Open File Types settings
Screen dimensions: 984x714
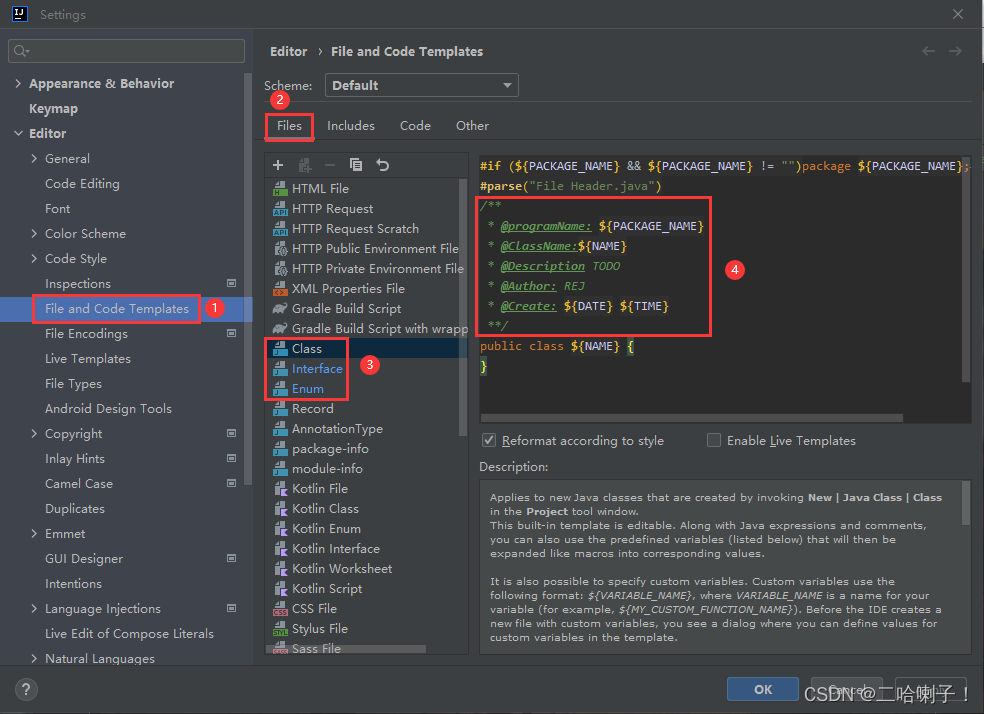coord(73,384)
